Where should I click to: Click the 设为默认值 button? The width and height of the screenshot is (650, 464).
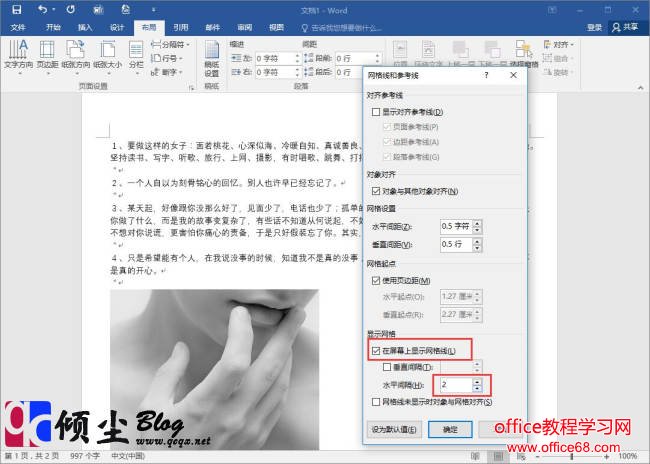pyautogui.click(x=394, y=429)
